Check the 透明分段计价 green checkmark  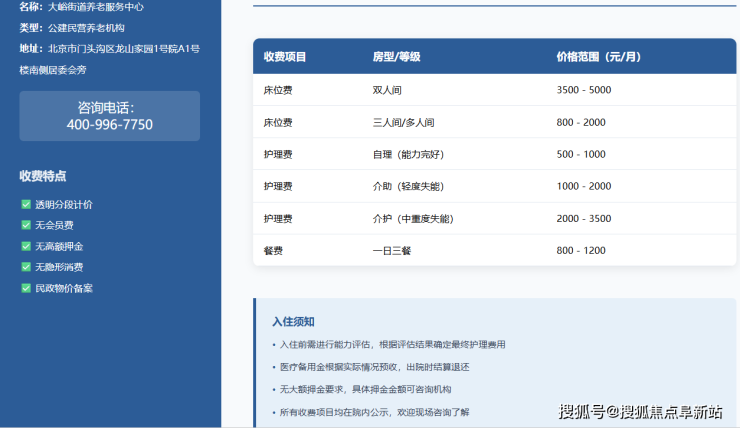(26, 204)
